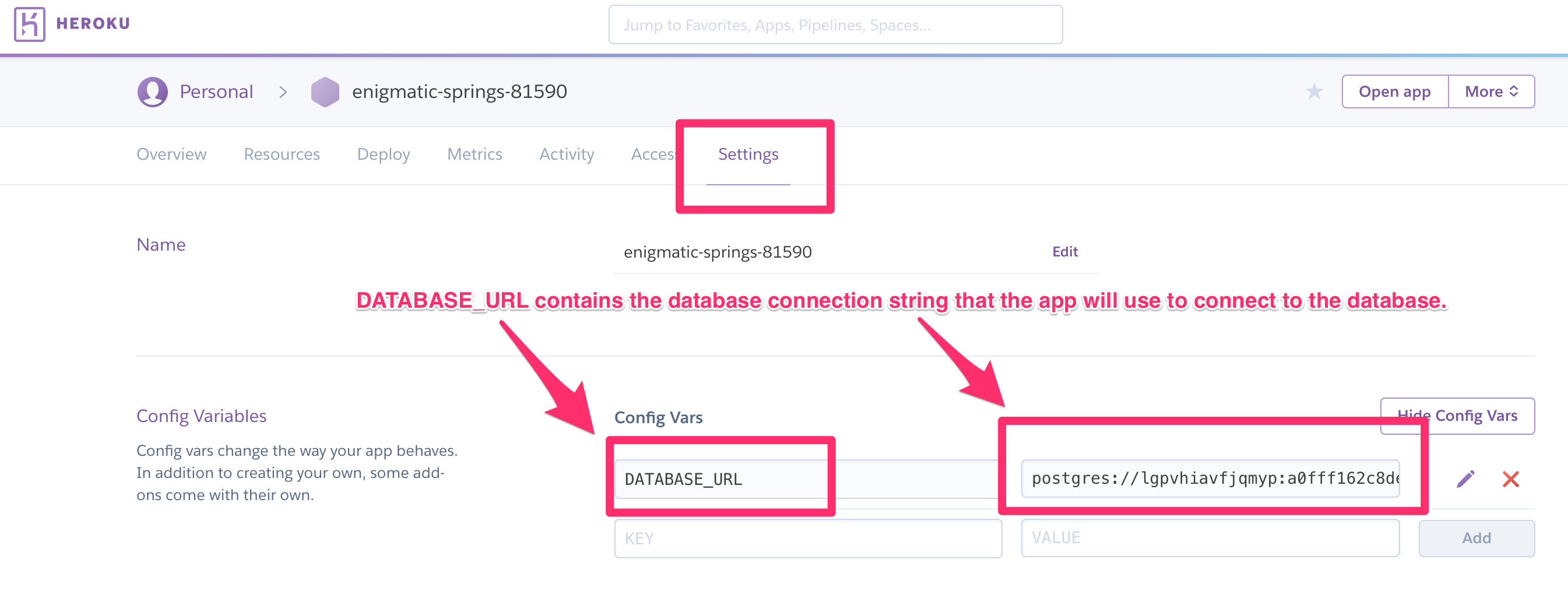This screenshot has width=1568, height=591.
Task: Open the Overview tab
Action: (171, 154)
